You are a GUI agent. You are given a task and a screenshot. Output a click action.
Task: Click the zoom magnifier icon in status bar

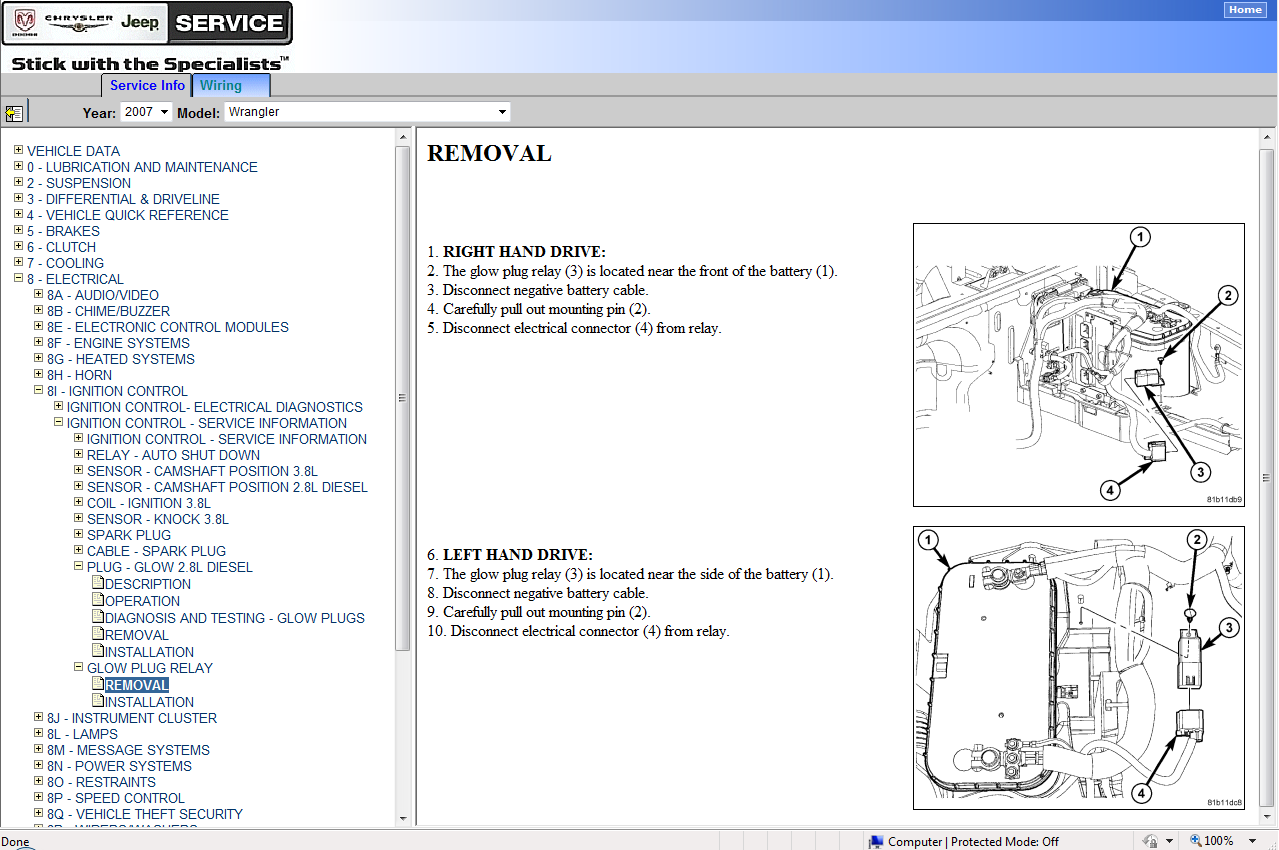pyautogui.click(x=1196, y=841)
